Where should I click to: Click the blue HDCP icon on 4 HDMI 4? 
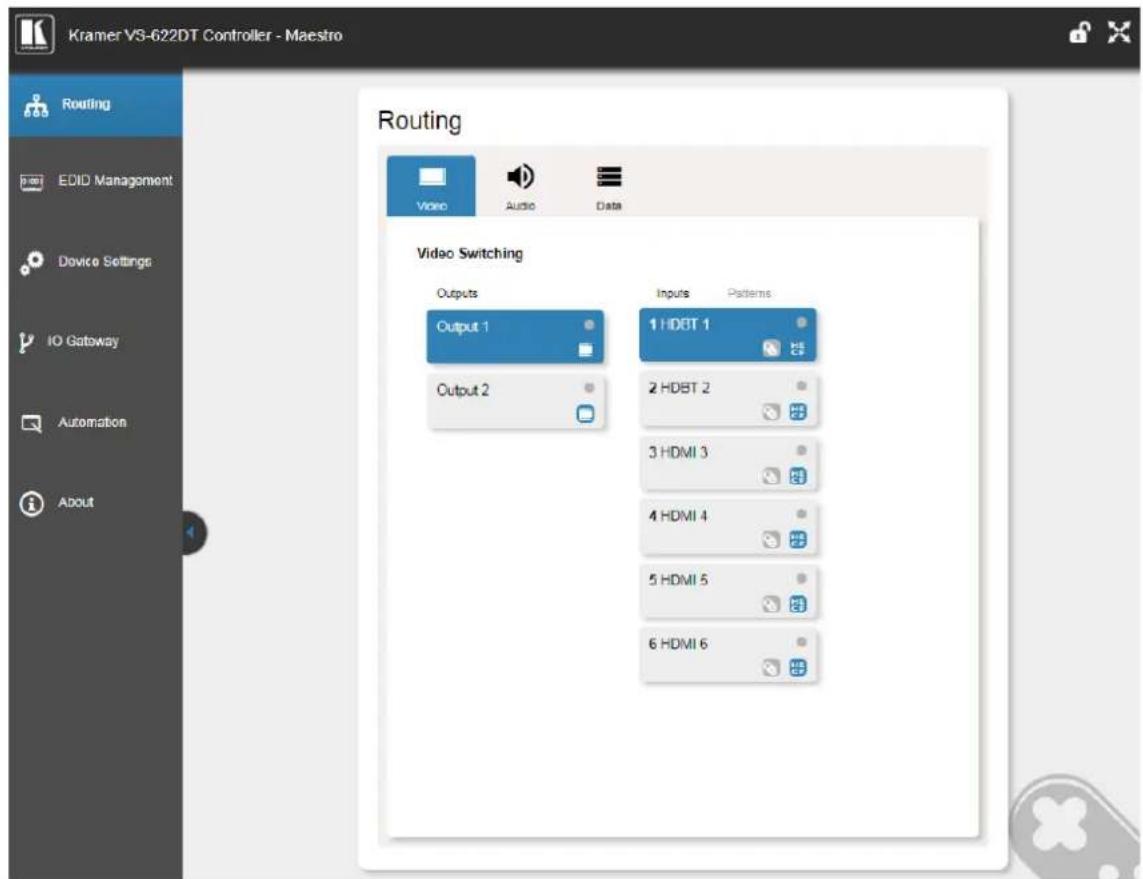pyautogui.click(x=798, y=540)
